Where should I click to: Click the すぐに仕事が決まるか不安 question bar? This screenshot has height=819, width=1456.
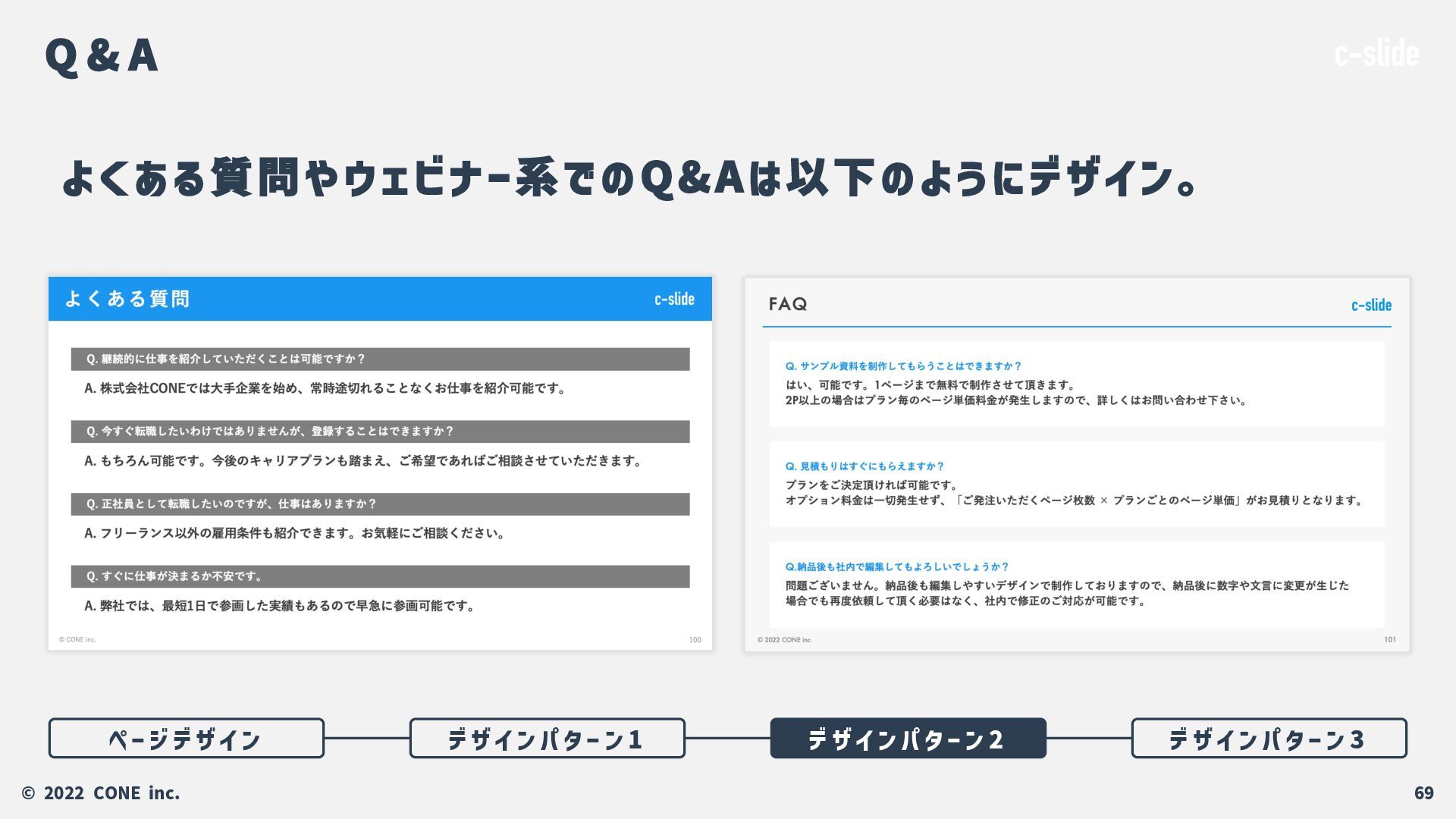coord(380,576)
